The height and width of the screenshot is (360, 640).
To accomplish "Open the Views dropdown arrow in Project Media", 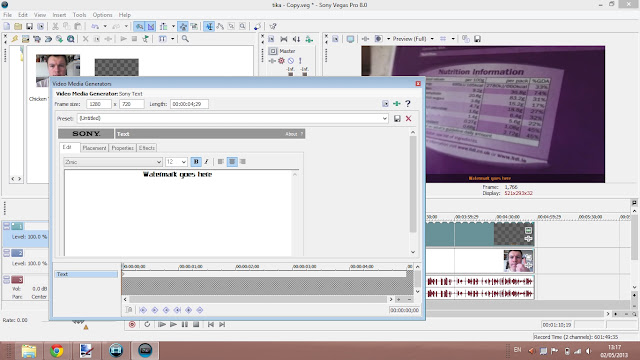I will [173, 39].
